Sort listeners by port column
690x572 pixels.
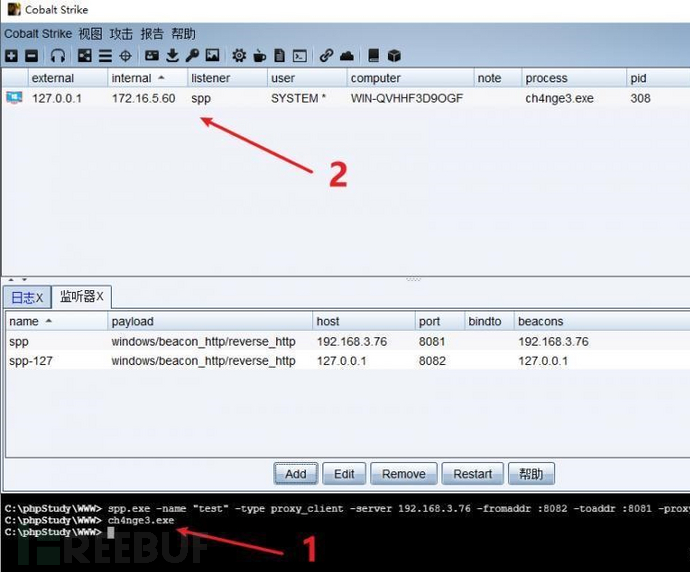point(440,321)
